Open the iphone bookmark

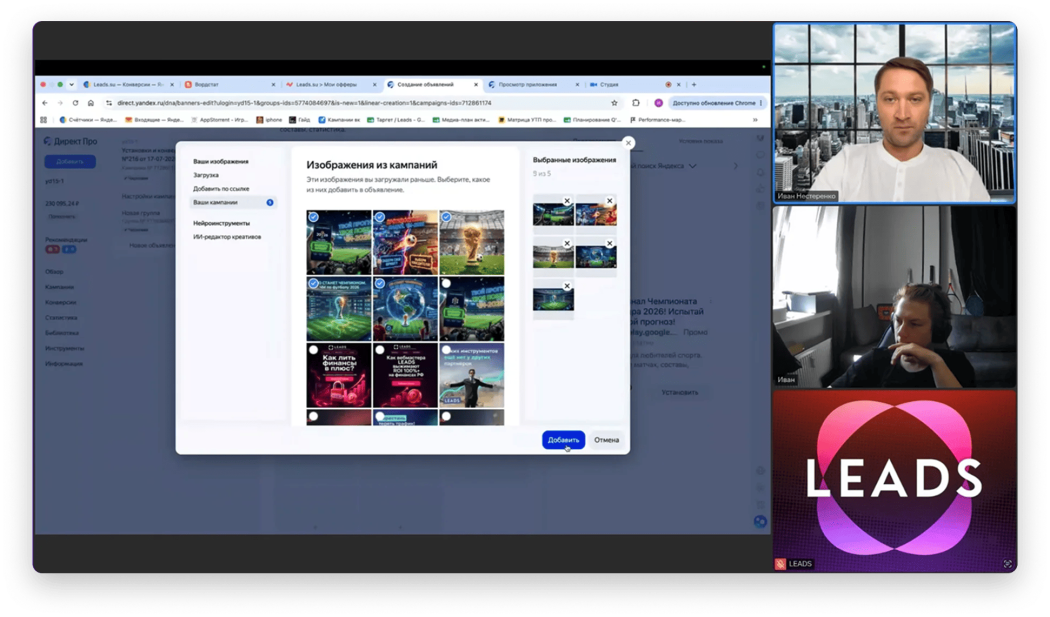point(269,120)
